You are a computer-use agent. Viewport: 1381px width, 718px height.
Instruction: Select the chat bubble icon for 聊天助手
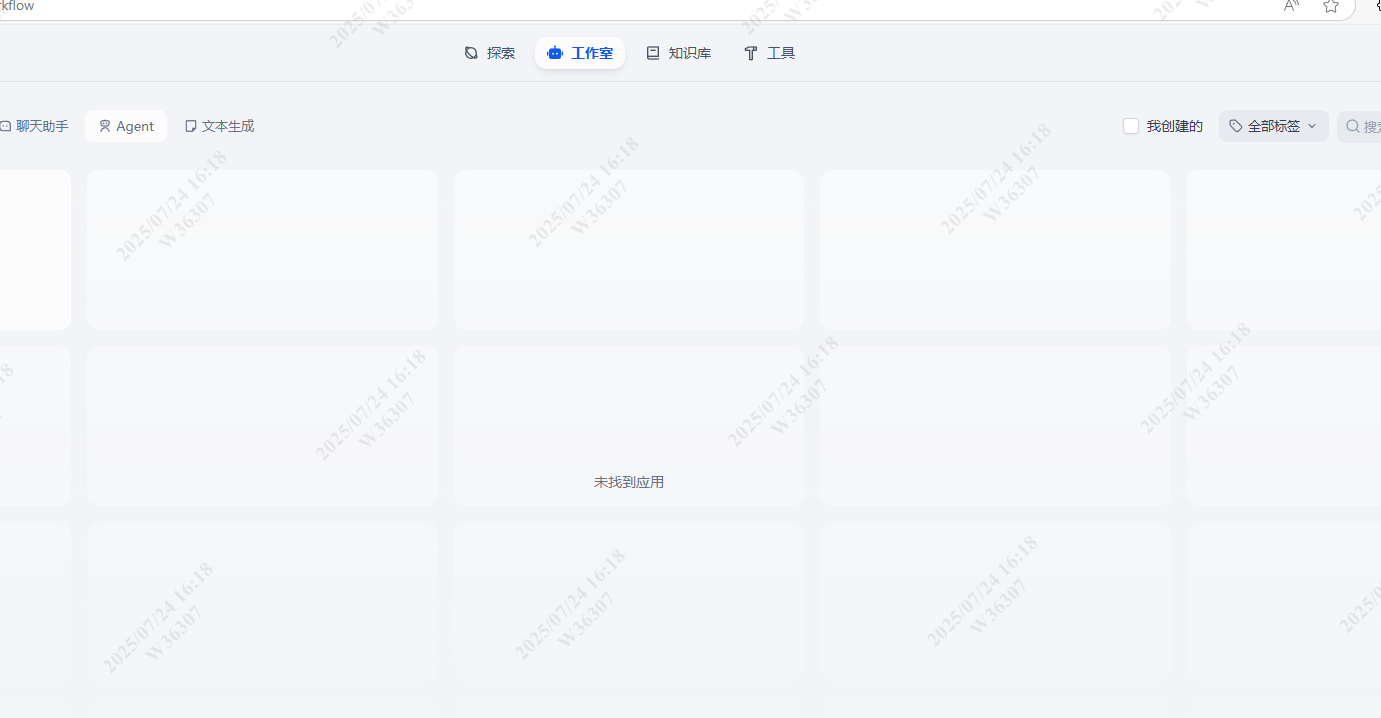pyautogui.click(x=5, y=126)
